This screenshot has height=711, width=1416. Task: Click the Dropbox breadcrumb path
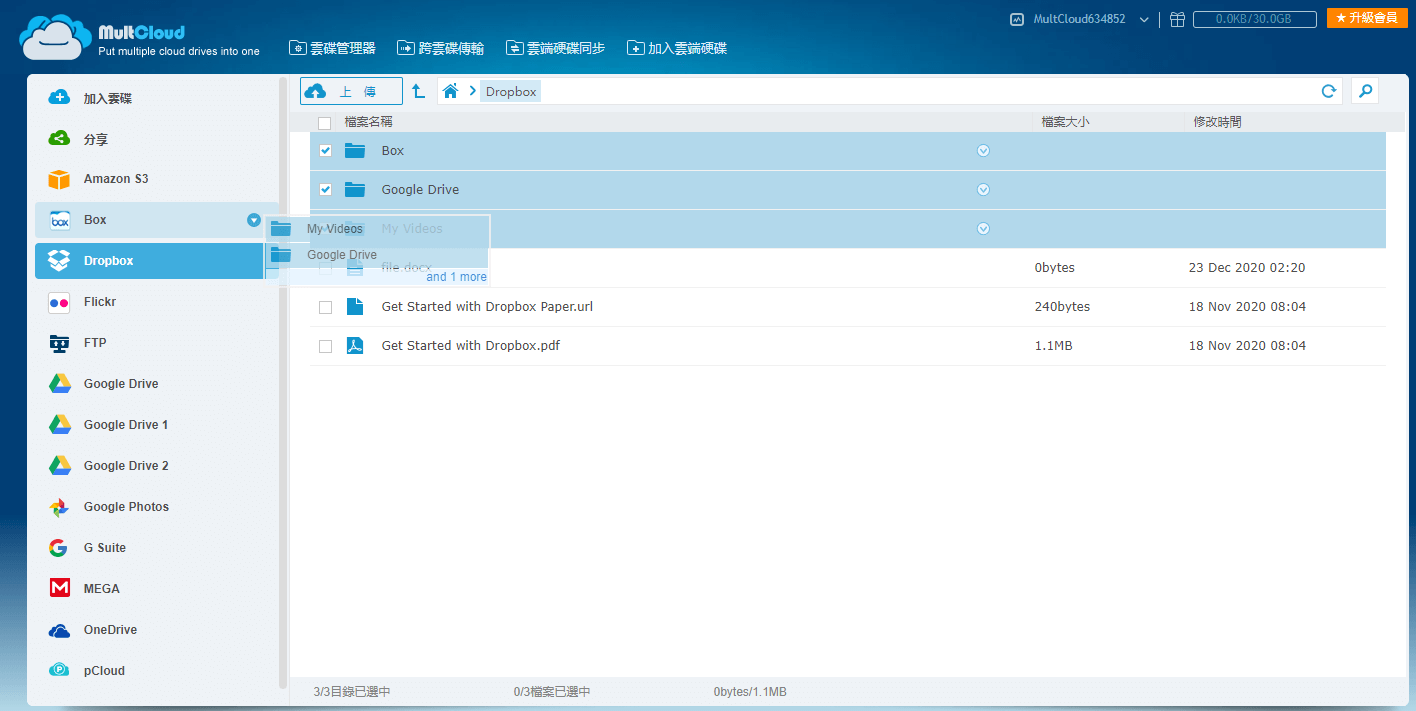tap(511, 91)
